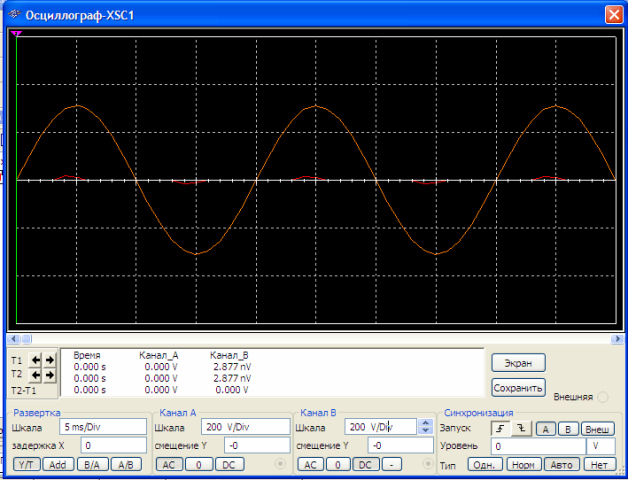Select rising edge trigger button
628x480 pixels.
500,429
